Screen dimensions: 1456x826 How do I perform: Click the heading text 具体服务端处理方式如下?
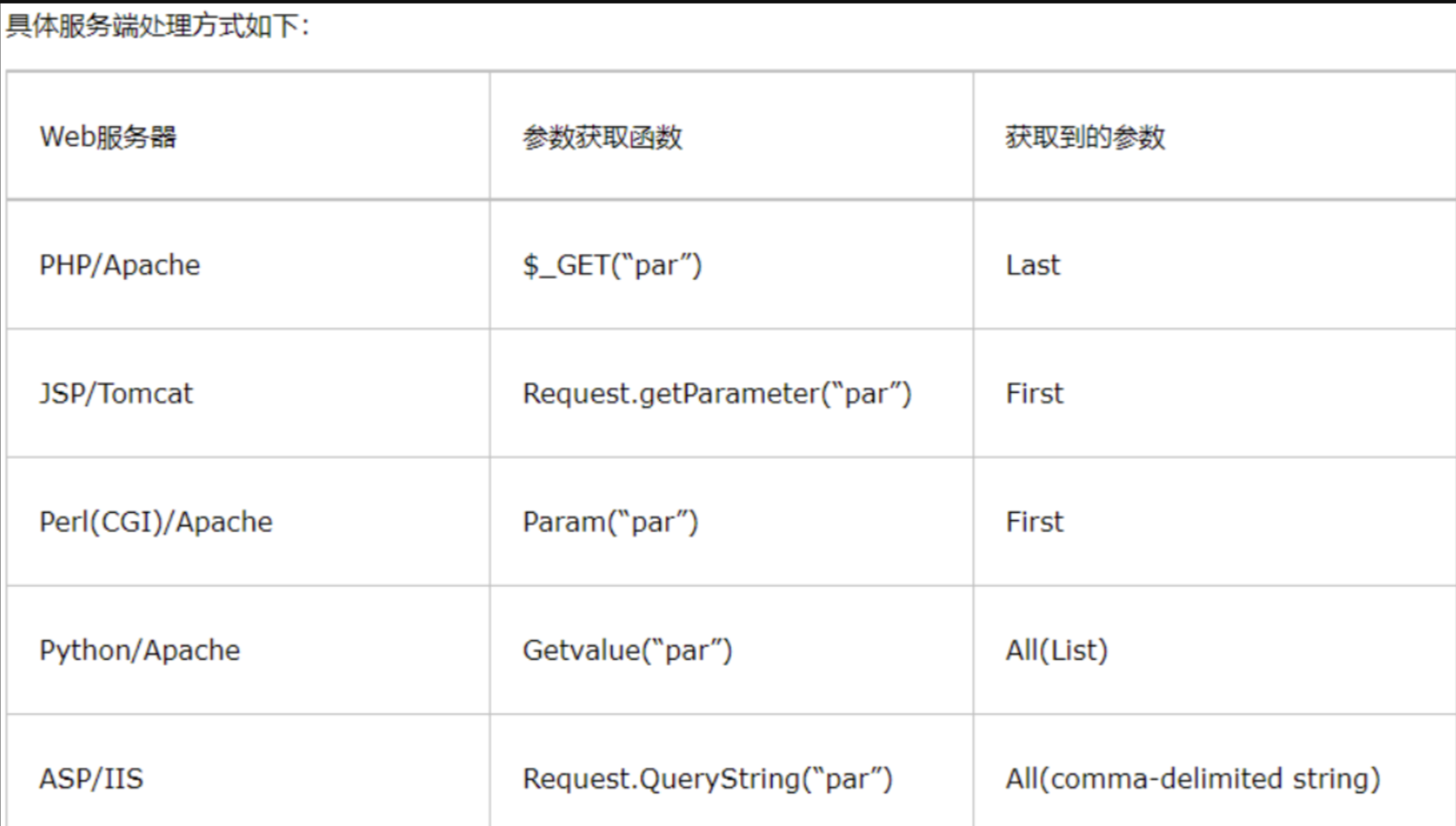tap(157, 26)
